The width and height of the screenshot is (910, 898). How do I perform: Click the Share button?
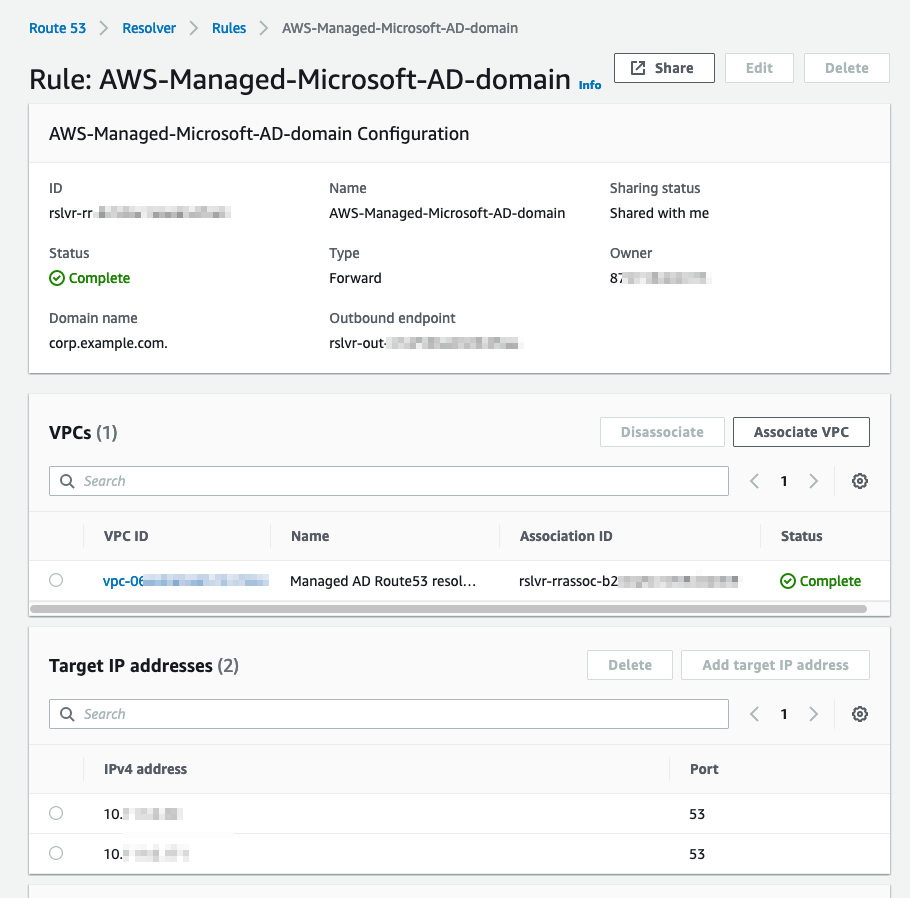point(664,68)
